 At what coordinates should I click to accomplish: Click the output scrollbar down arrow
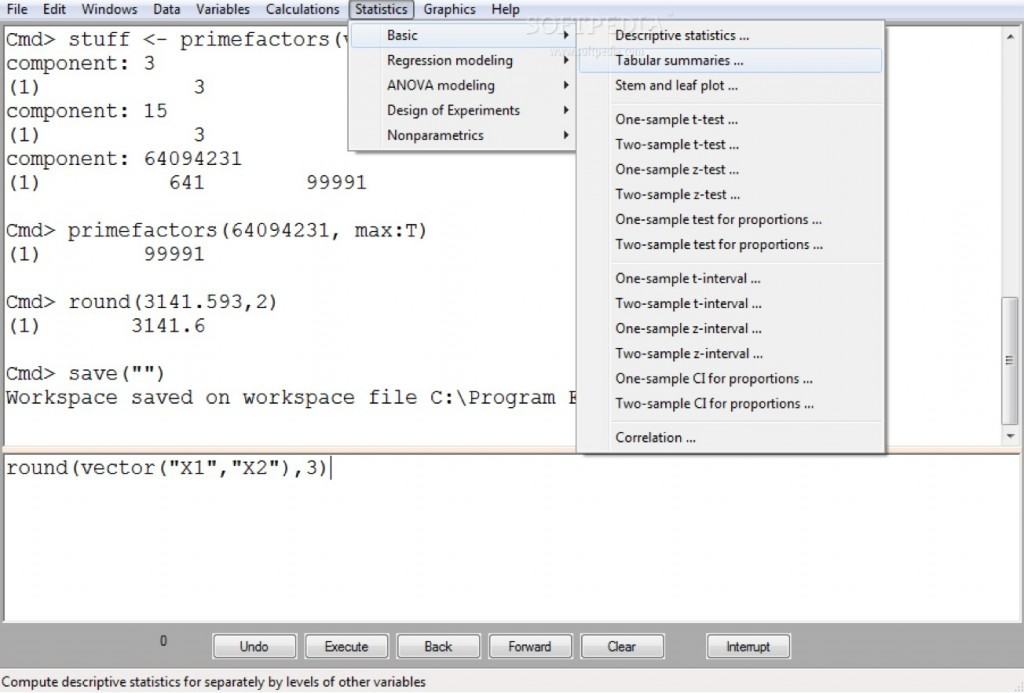click(1009, 434)
